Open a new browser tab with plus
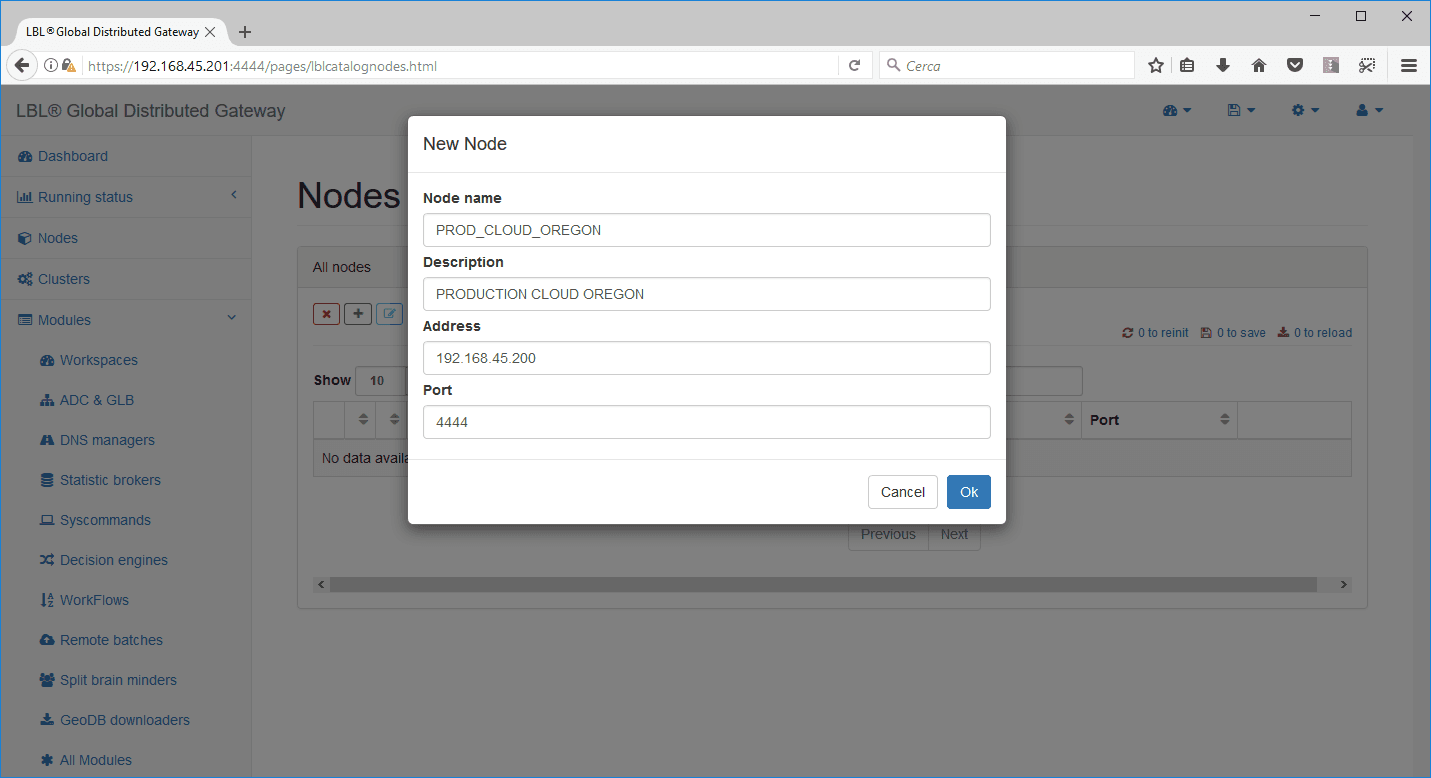 coord(245,32)
